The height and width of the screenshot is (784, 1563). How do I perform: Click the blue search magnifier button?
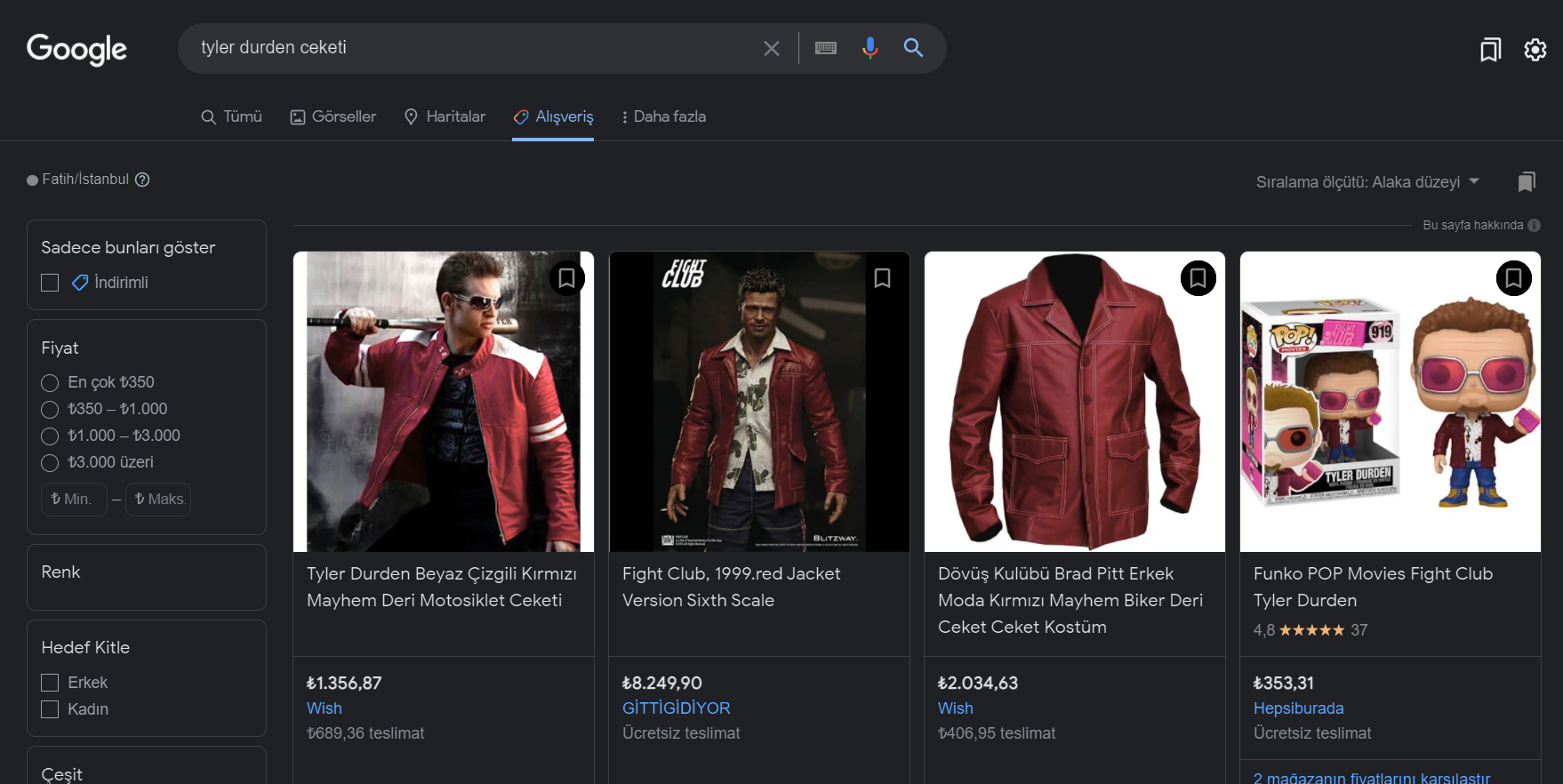click(913, 48)
